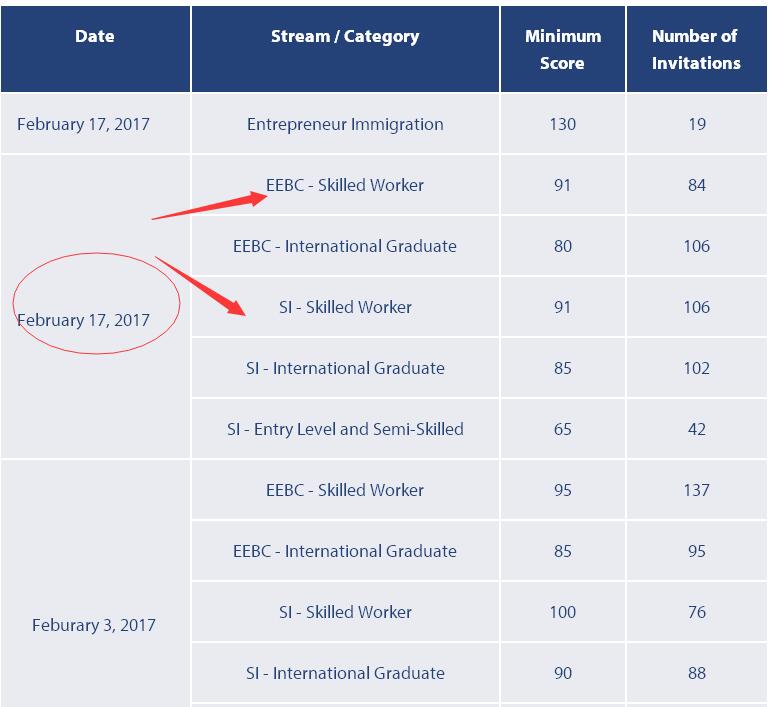Click the minimum score value 130
Image resolution: width=780 pixels, height=707 pixels.
click(x=563, y=124)
